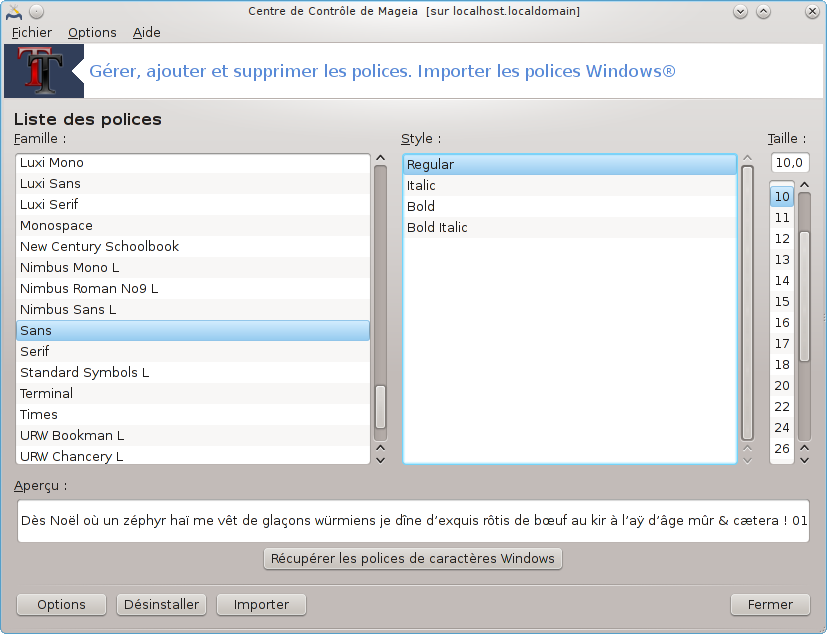Click the Mageia Control Center title bar icon

point(14,12)
